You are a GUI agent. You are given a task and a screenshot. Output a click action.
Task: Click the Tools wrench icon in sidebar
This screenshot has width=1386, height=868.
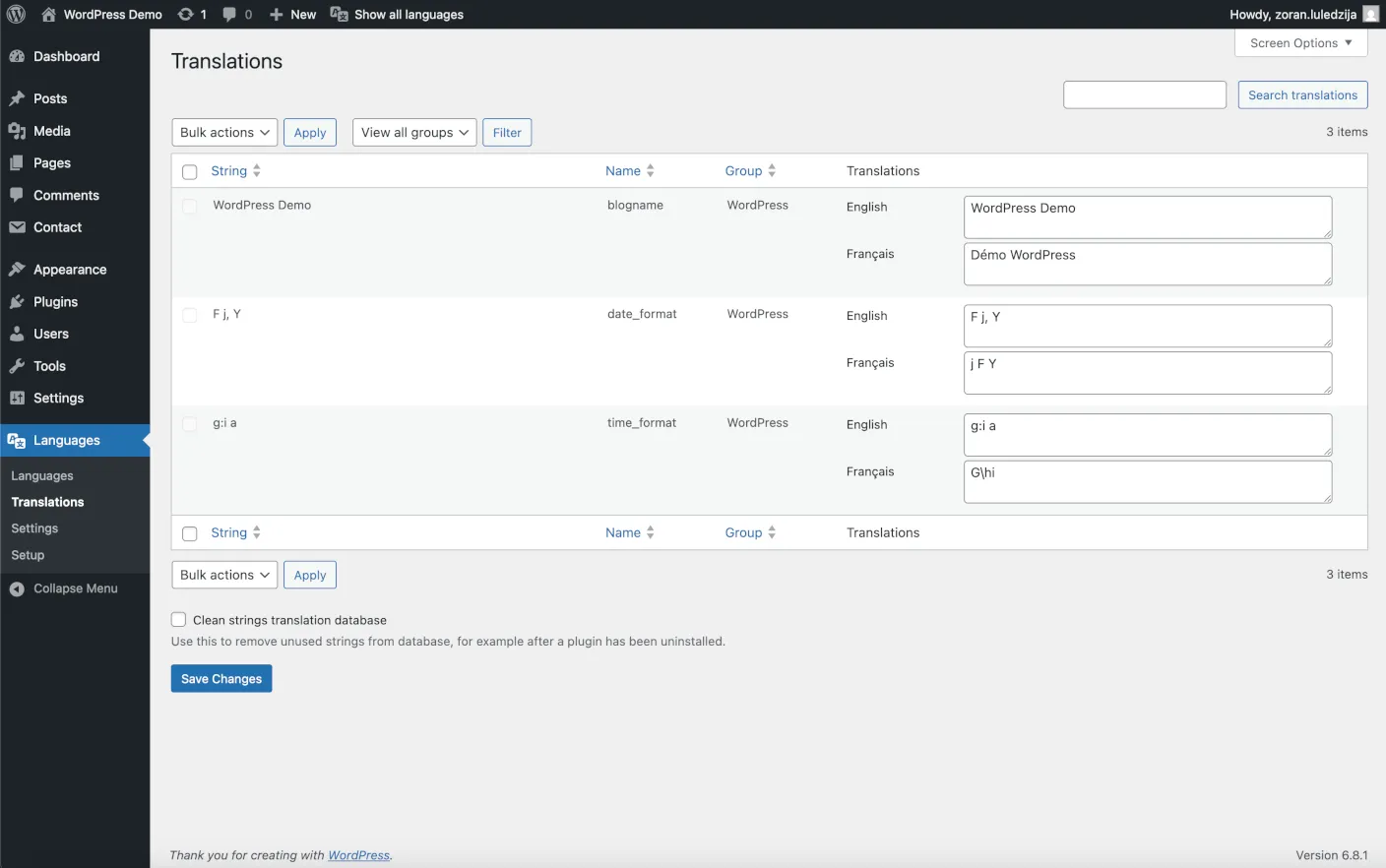click(17, 366)
